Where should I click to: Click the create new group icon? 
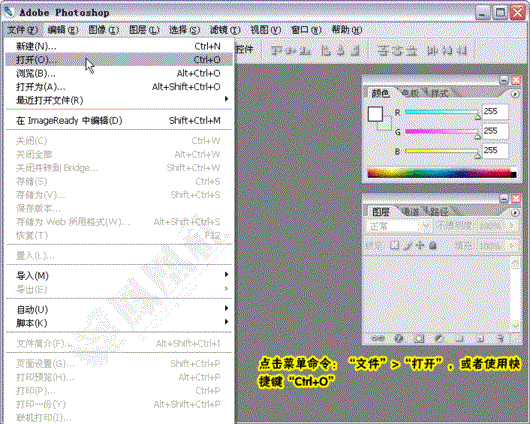[459, 338]
